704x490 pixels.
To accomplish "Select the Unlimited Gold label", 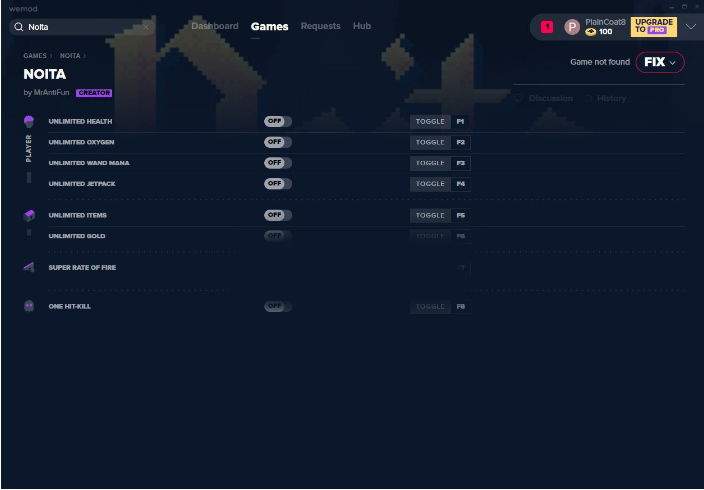I will coord(77,236).
